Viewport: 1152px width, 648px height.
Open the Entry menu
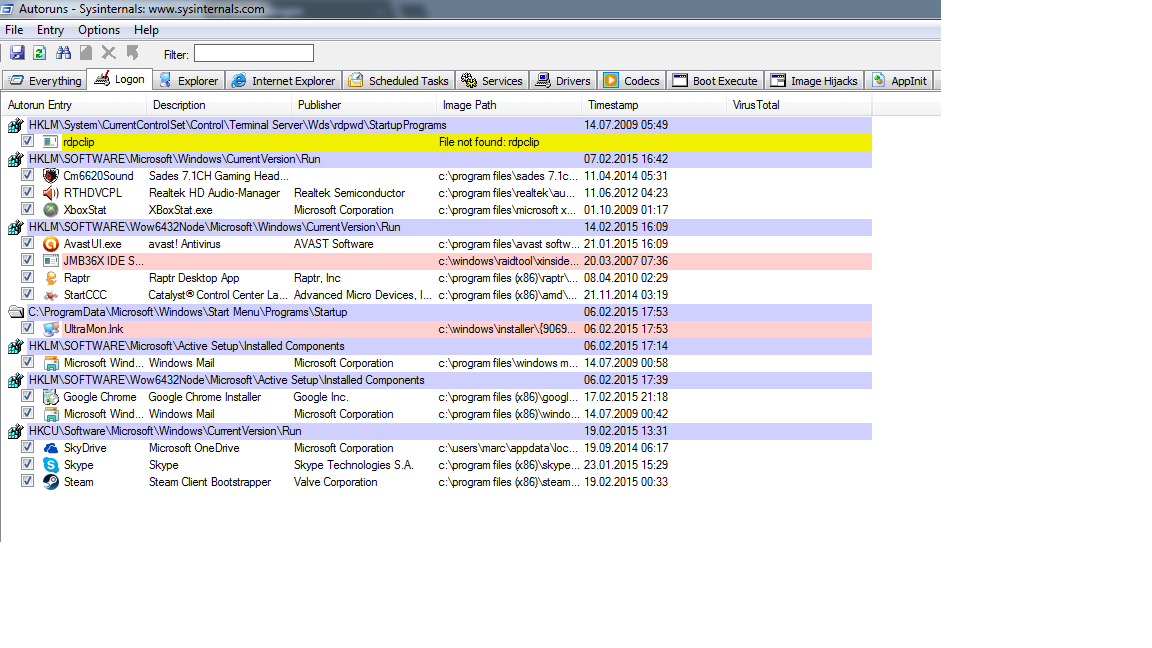(51, 30)
